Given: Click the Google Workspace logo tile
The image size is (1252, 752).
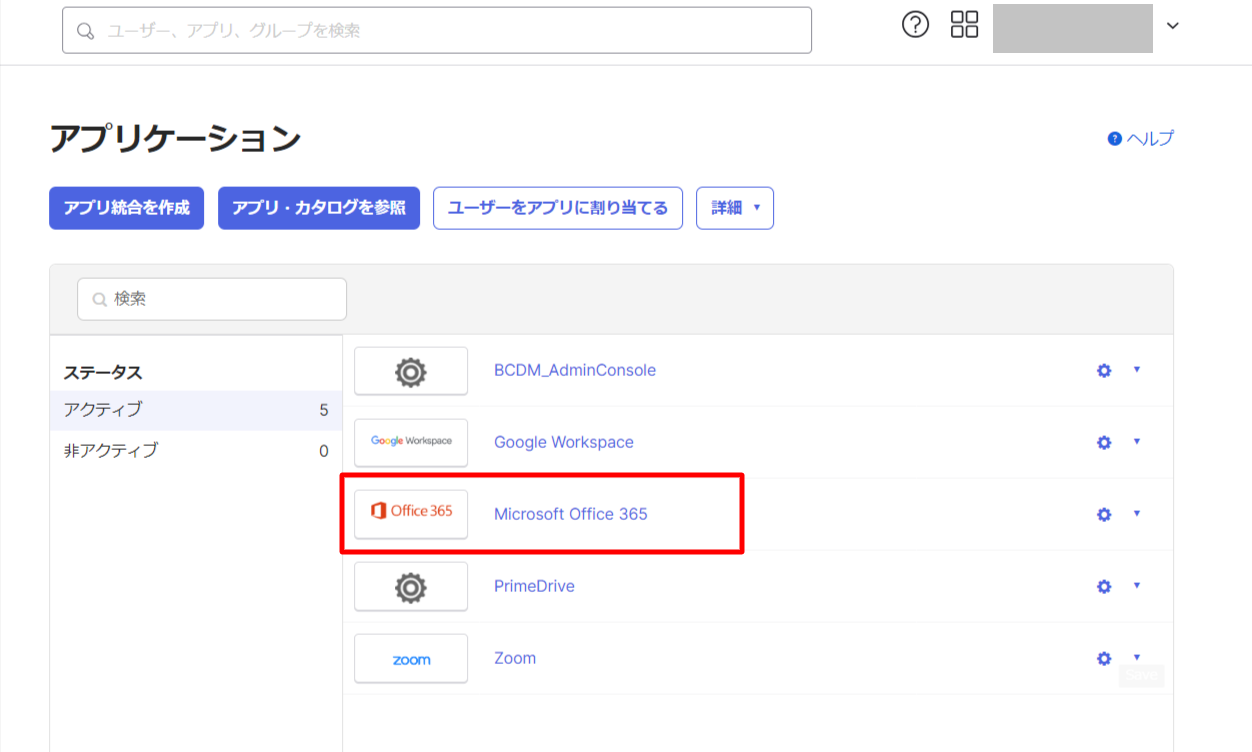Looking at the screenshot, I should (411, 442).
